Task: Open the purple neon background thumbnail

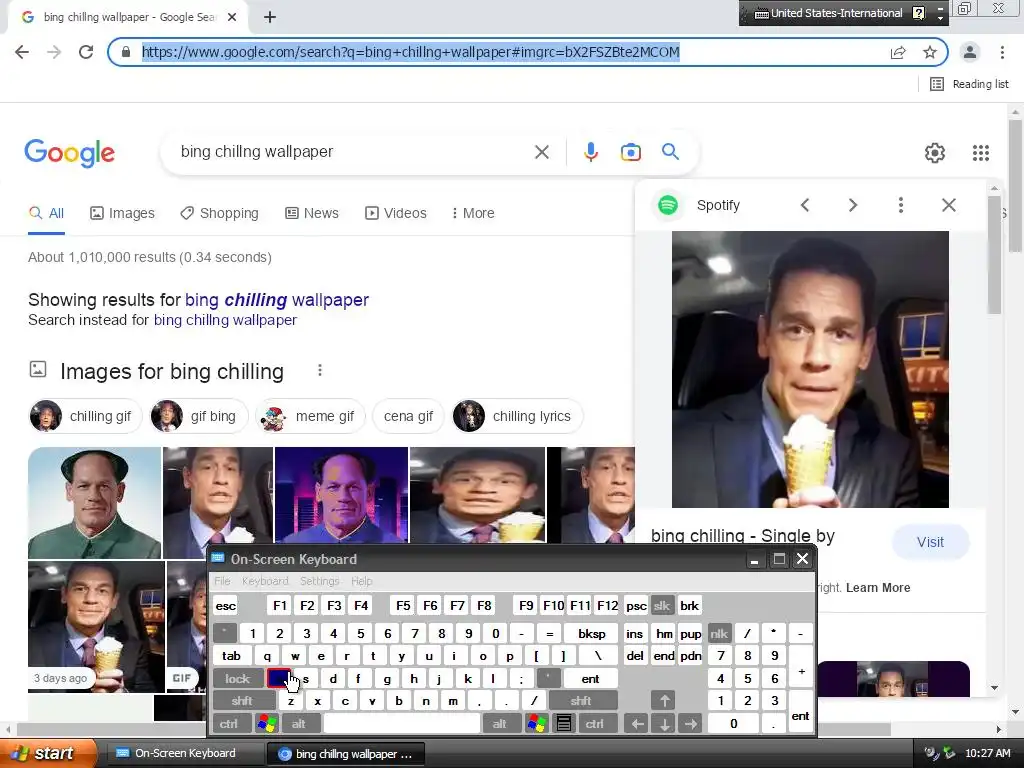Action: (341, 494)
